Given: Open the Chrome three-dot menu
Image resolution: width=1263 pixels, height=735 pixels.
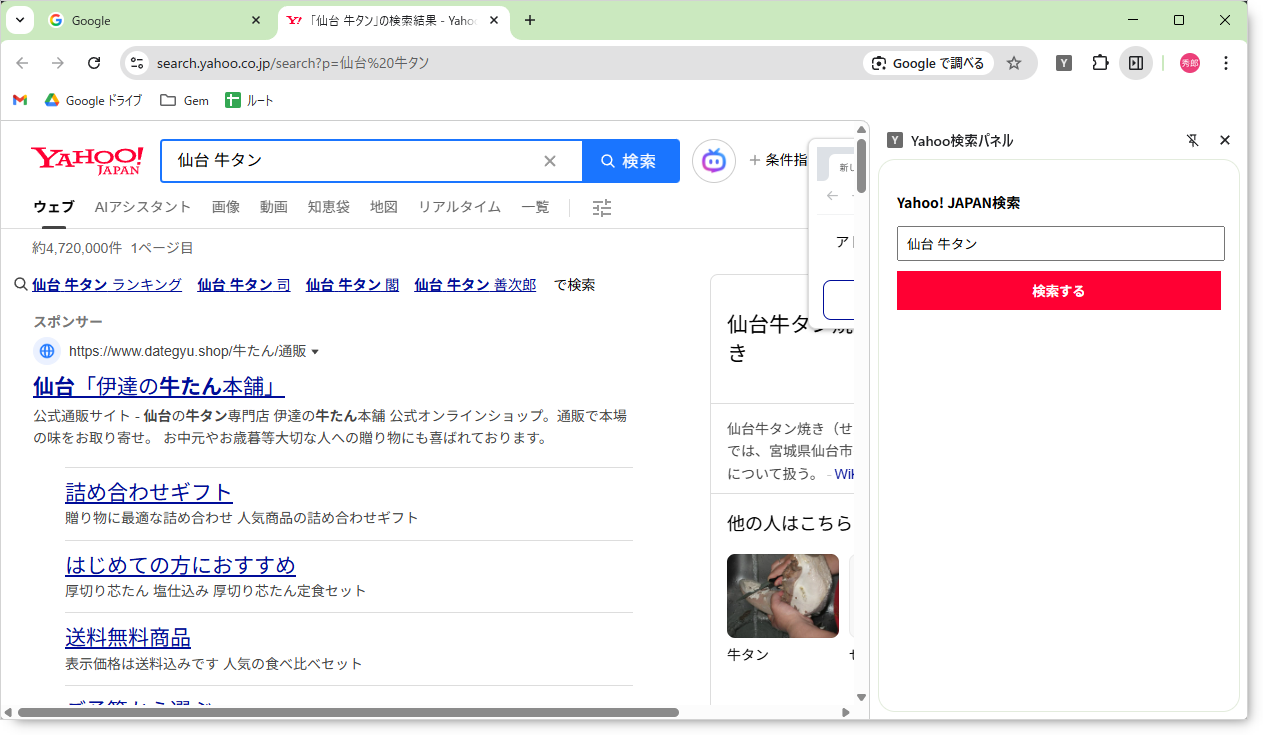Looking at the screenshot, I should pyautogui.click(x=1226, y=63).
